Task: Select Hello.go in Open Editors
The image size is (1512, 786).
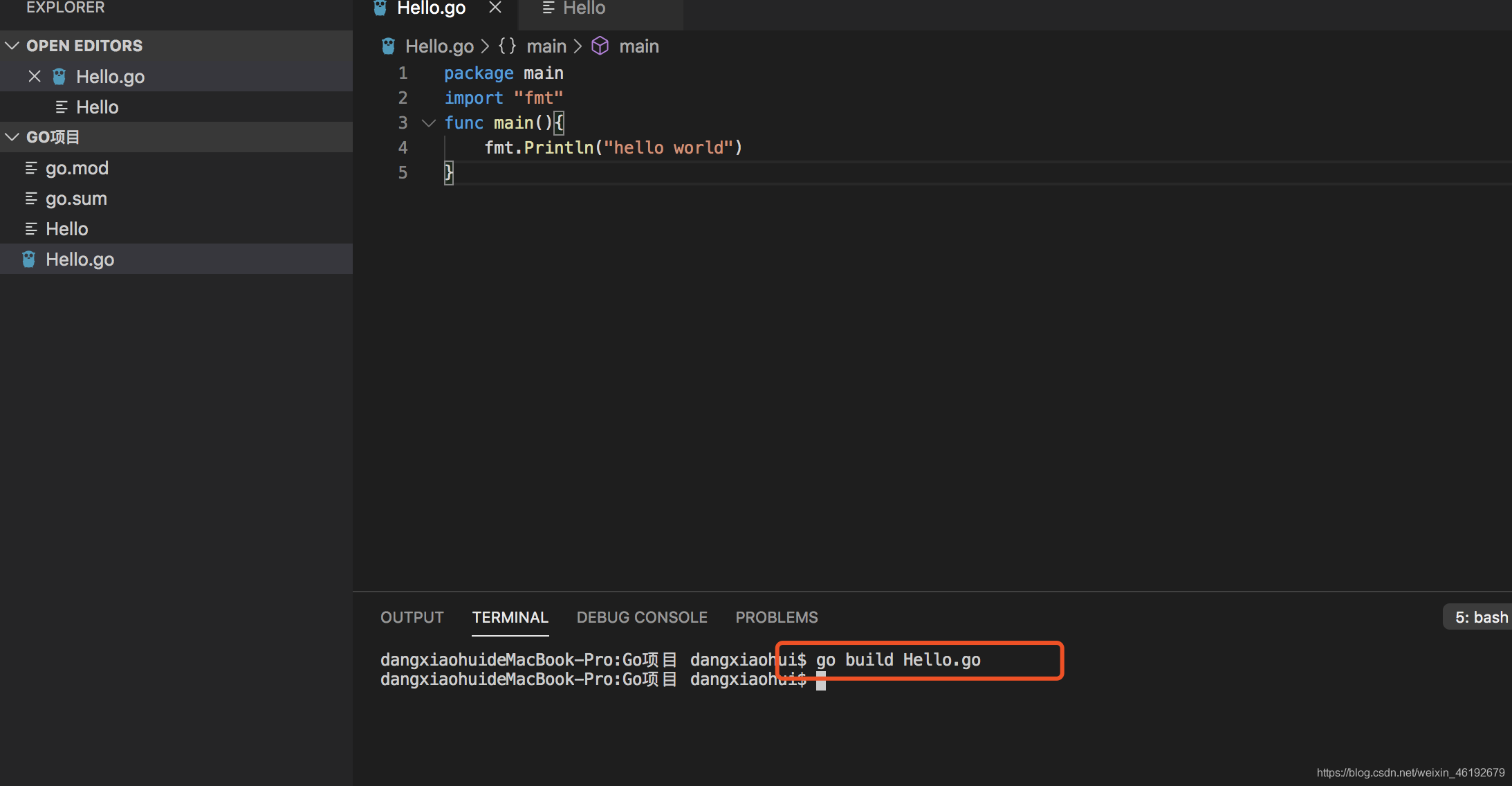Action: point(176,76)
